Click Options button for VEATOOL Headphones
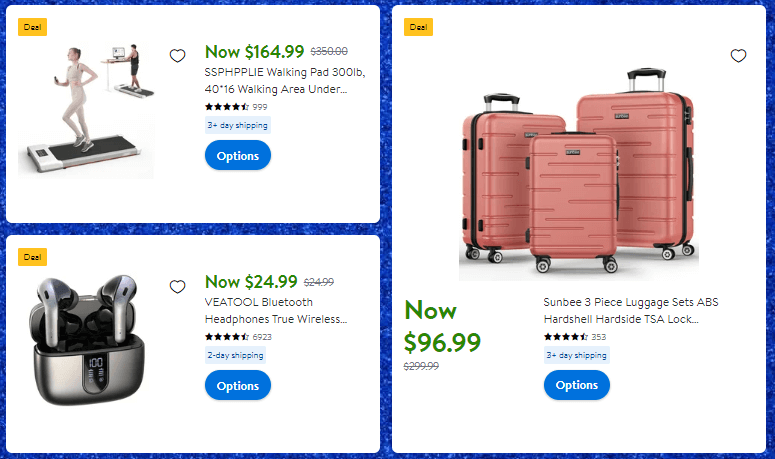This screenshot has height=459, width=775. pyautogui.click(x=237, y=386)
